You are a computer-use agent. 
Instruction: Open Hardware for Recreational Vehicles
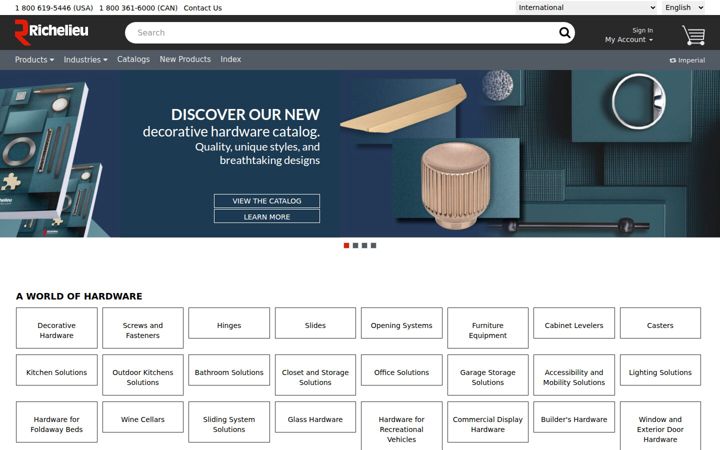coord(402,426)
